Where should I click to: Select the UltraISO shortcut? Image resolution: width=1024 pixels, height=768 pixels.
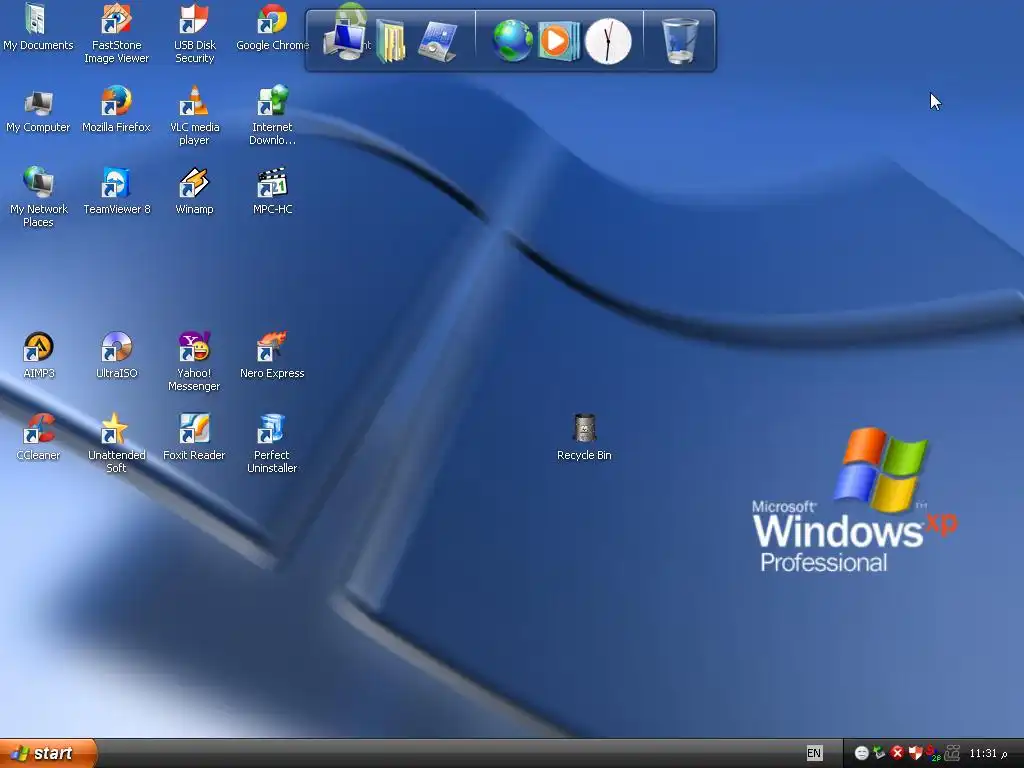coord(116,356)
